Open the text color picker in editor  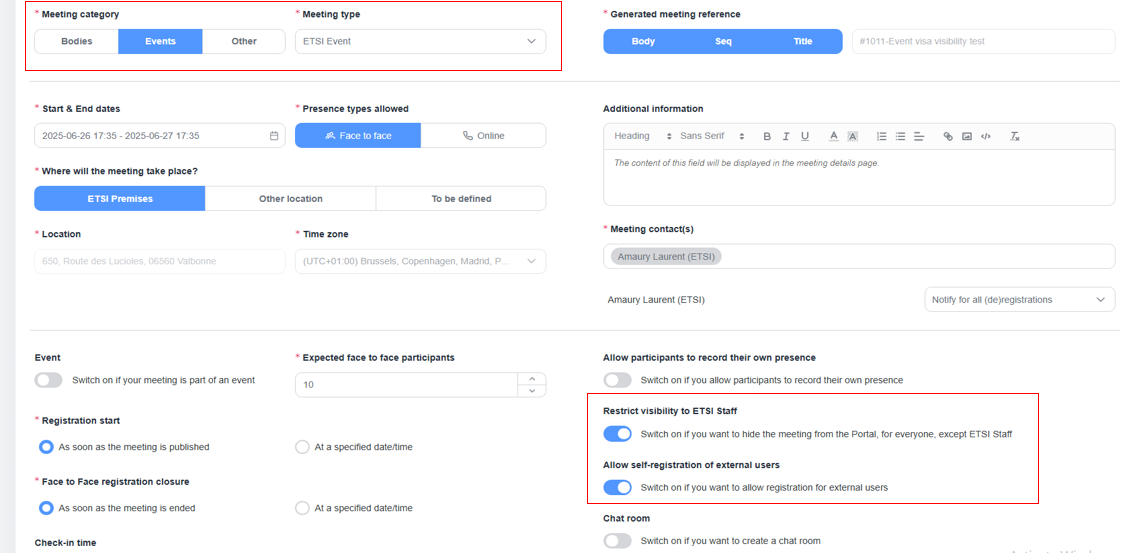click(x=833, y=136)
